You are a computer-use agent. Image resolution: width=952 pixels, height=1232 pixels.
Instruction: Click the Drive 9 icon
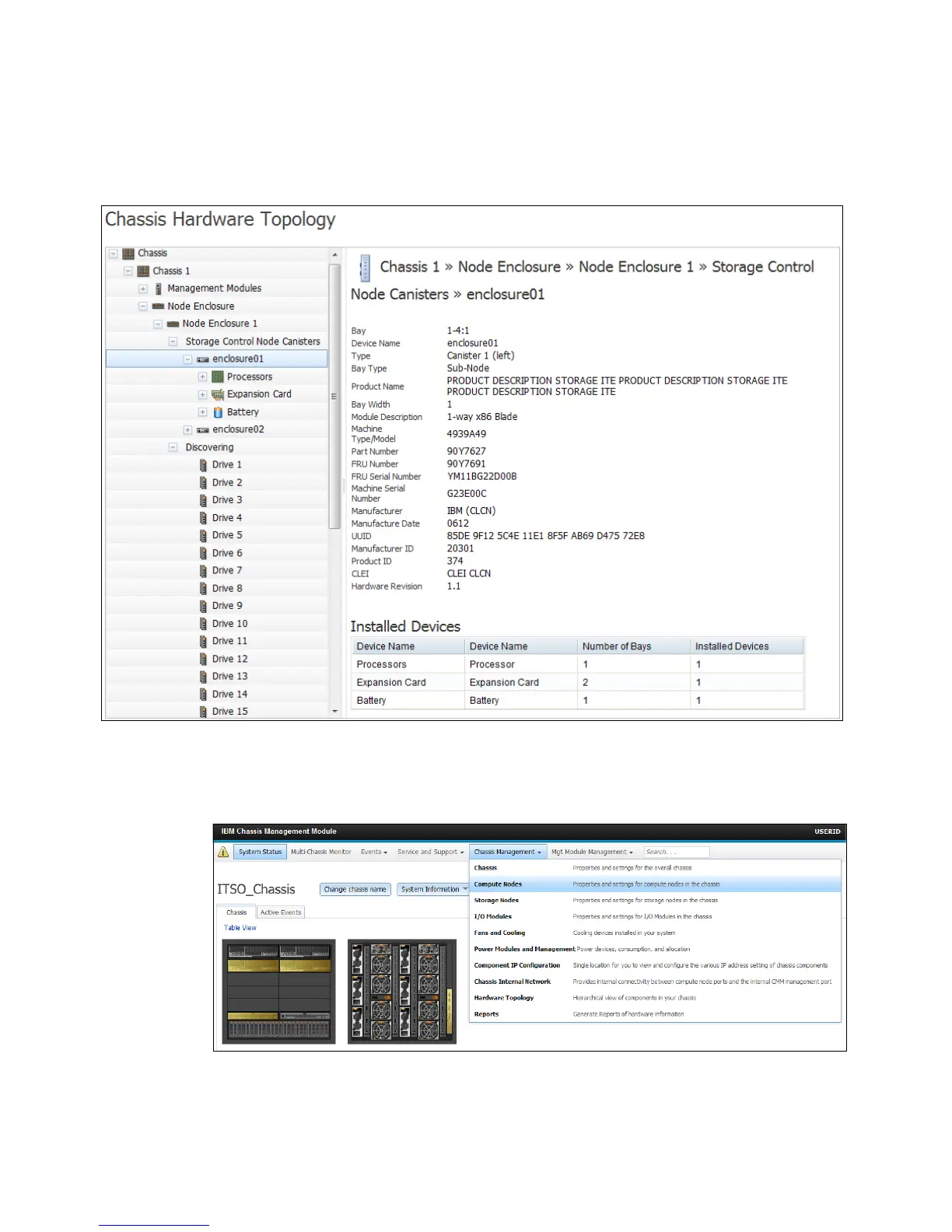click(x=203, y=606)
